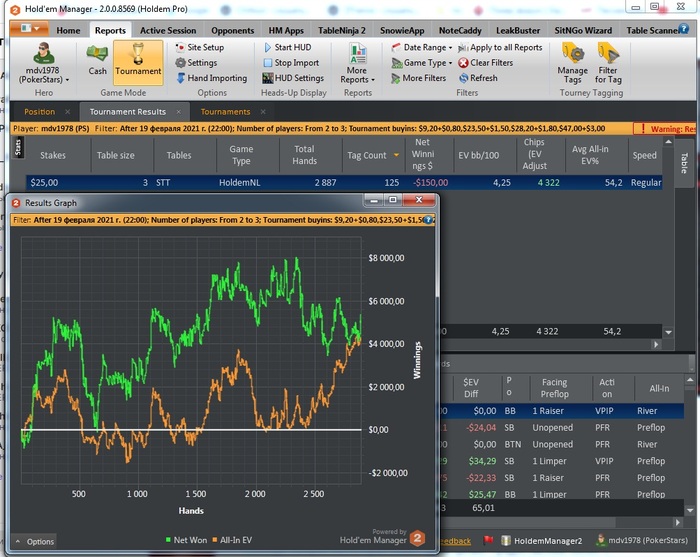
Task: Open the vertical Table side tab
Action: (683, 162)
